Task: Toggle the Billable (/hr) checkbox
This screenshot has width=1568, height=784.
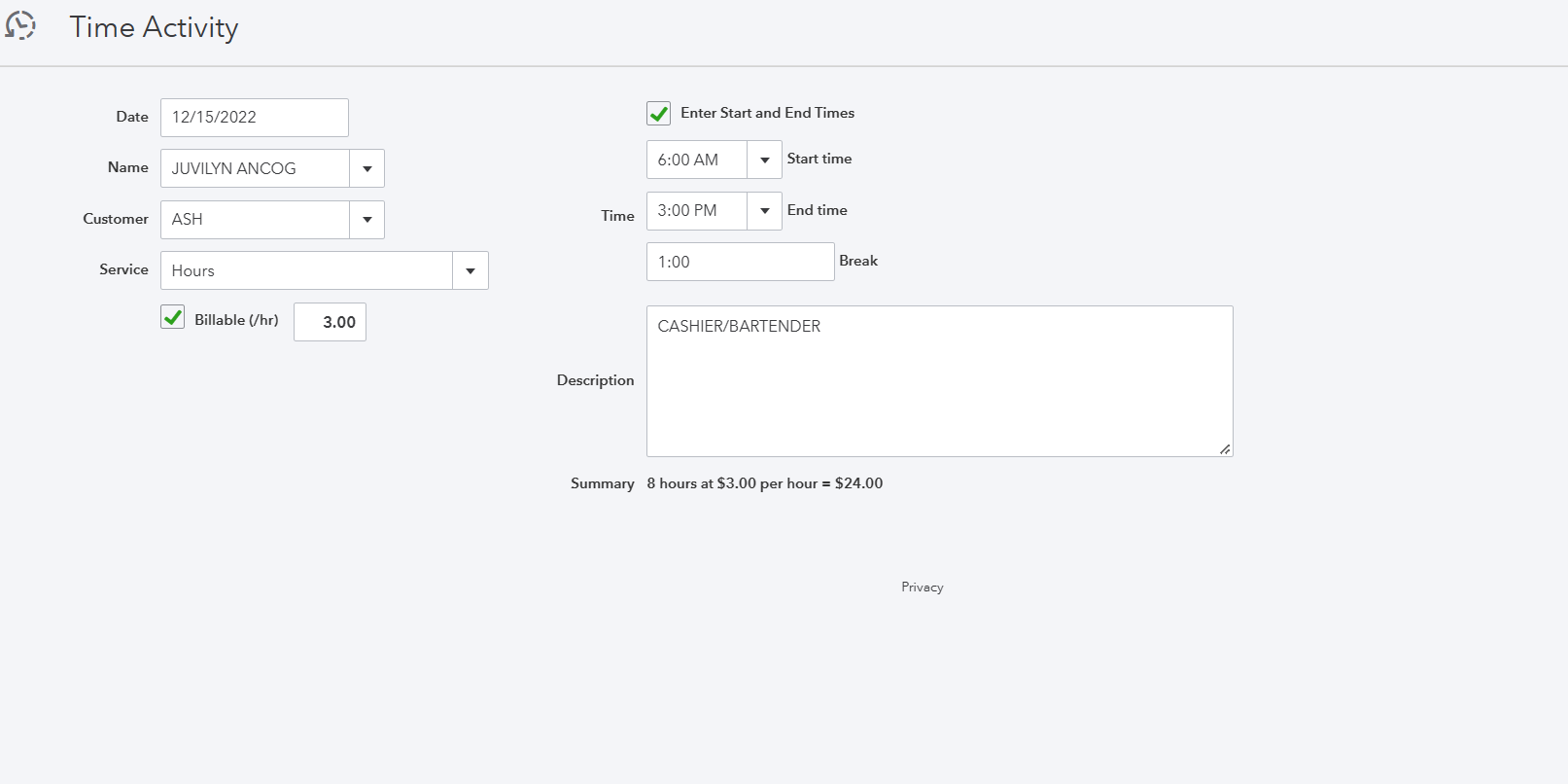Action: click(173, 318)
